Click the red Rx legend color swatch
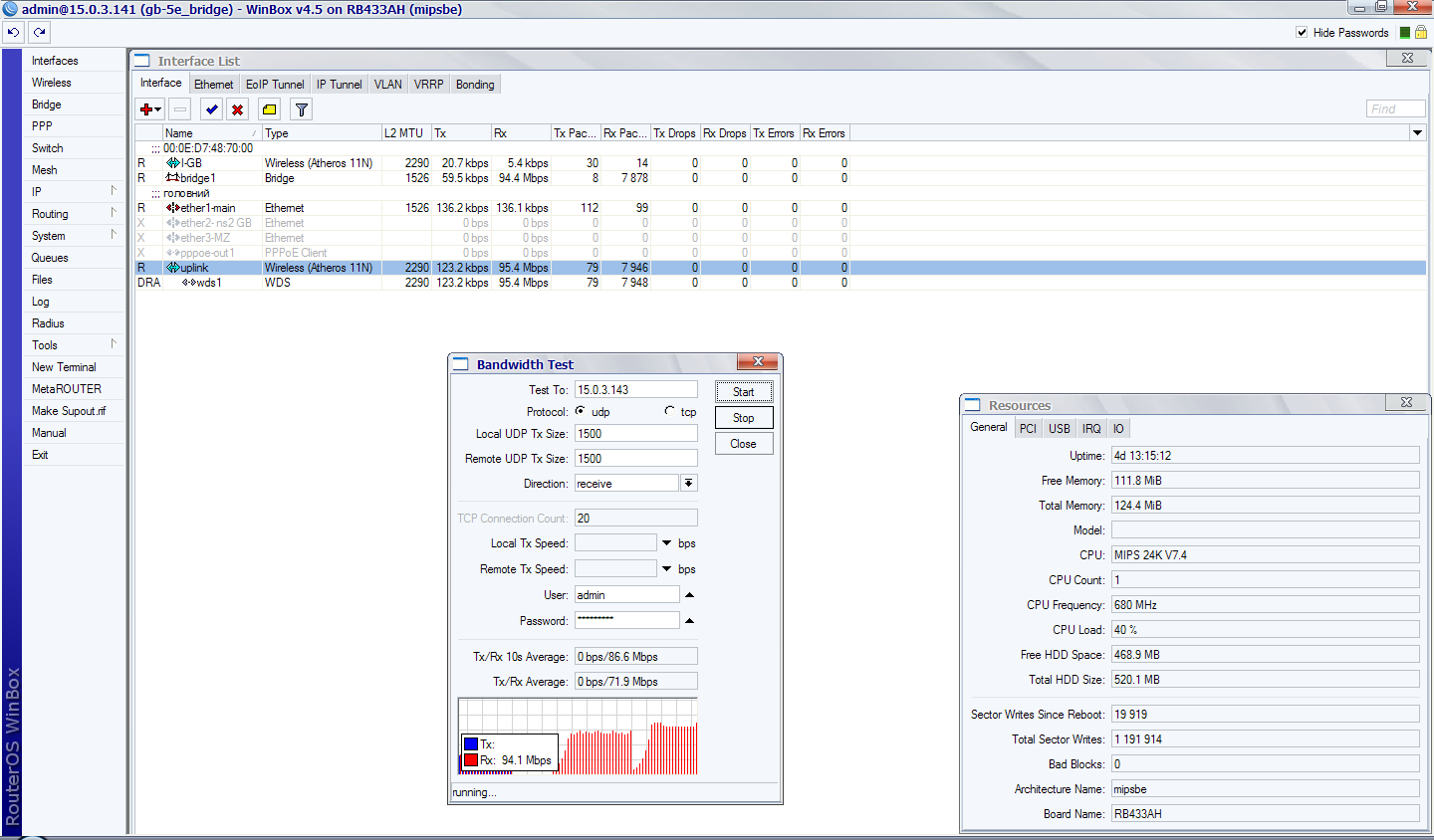The image size is (1434, 840). point(471,760)
